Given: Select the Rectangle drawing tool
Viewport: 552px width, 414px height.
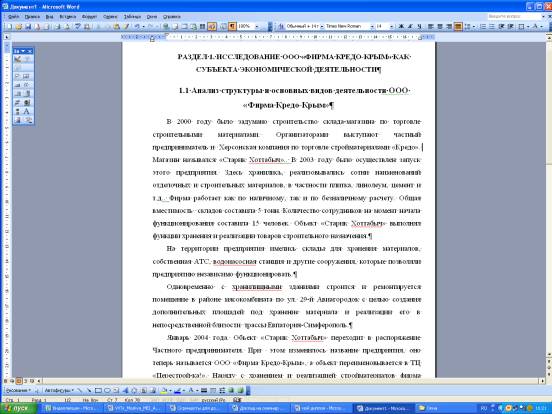Looking at the screenshot, I should (x=98, y=390).
